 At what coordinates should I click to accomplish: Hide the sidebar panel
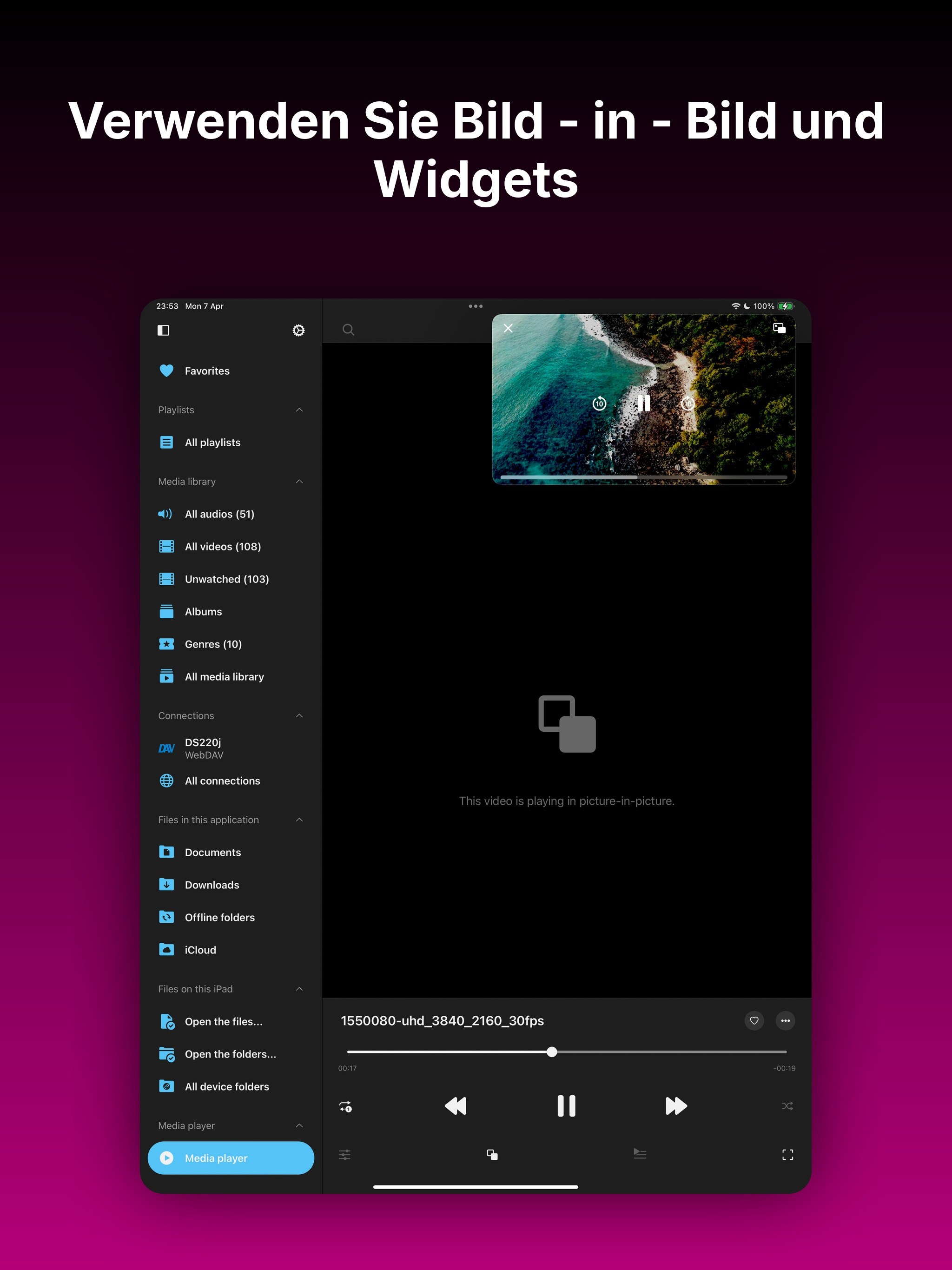pyautogui.click(x=164, y=330)
